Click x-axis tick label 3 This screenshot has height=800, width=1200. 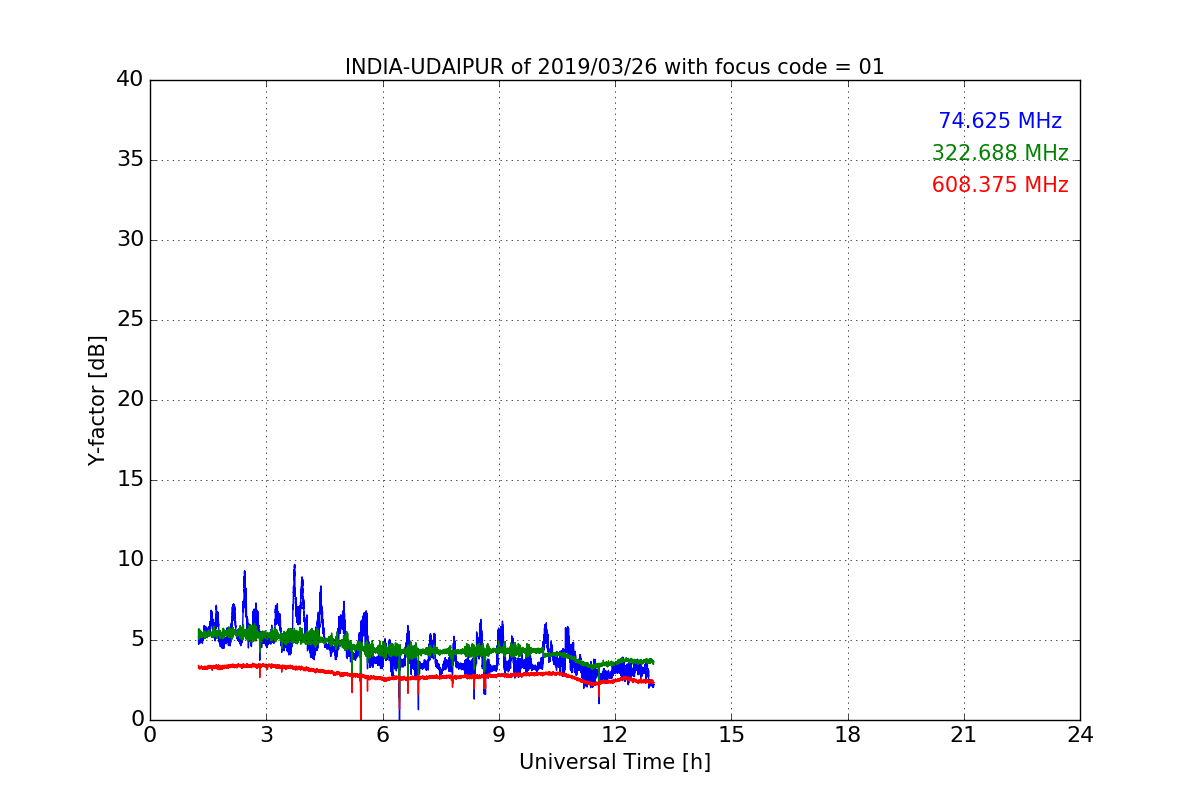[266, 735]
